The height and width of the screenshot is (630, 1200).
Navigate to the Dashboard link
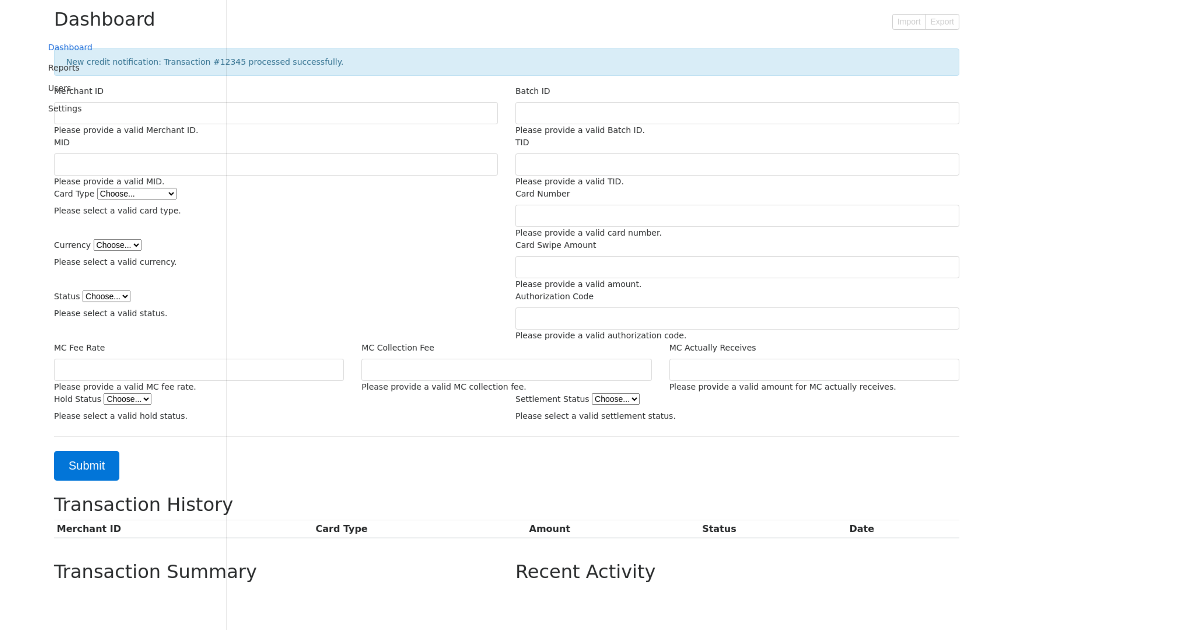[70, 47]
